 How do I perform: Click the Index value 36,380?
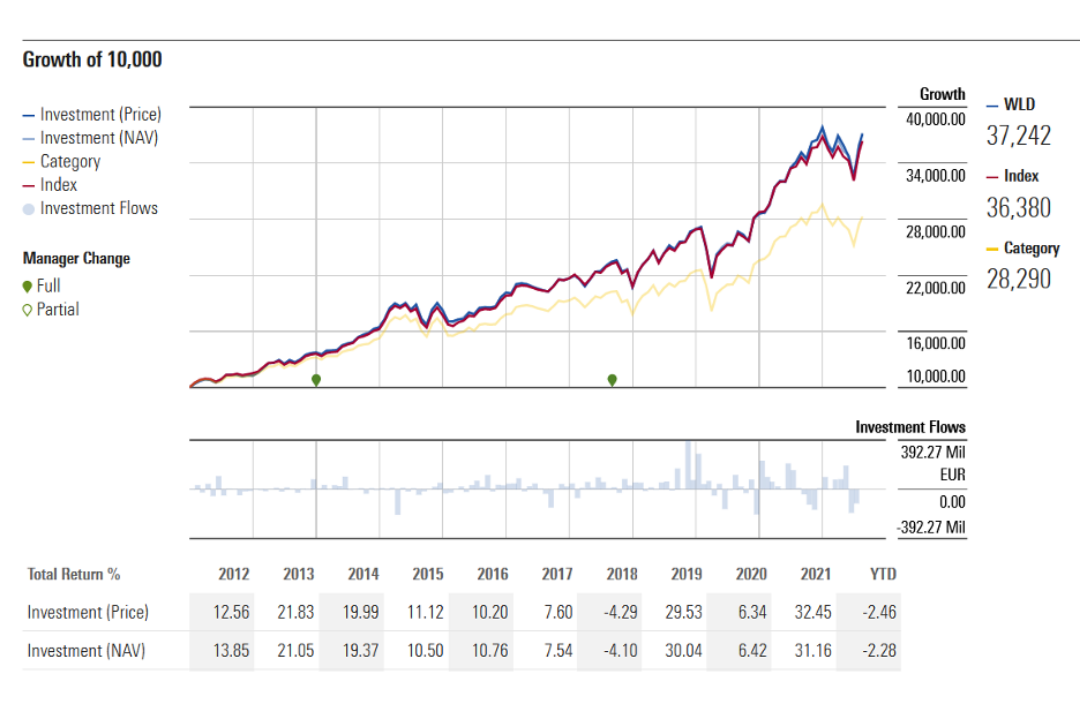1018,207
